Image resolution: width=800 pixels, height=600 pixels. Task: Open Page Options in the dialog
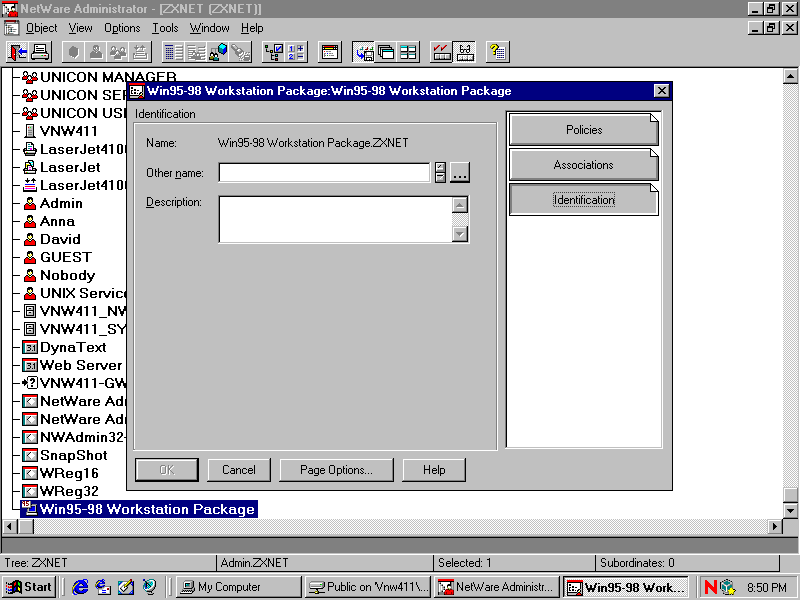(x=336, y=470)
